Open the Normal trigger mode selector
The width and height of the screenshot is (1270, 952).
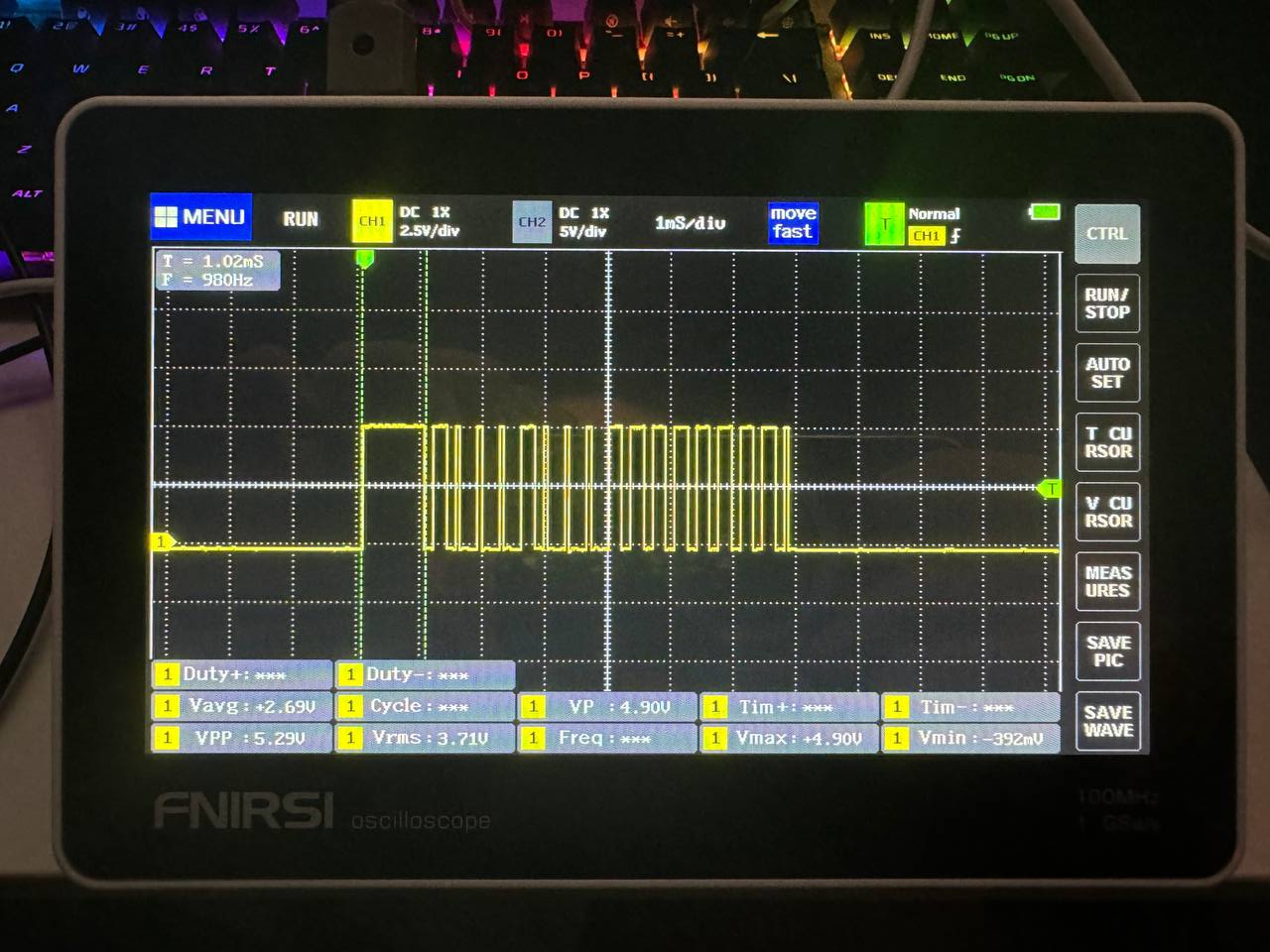[x=934, y=213]
